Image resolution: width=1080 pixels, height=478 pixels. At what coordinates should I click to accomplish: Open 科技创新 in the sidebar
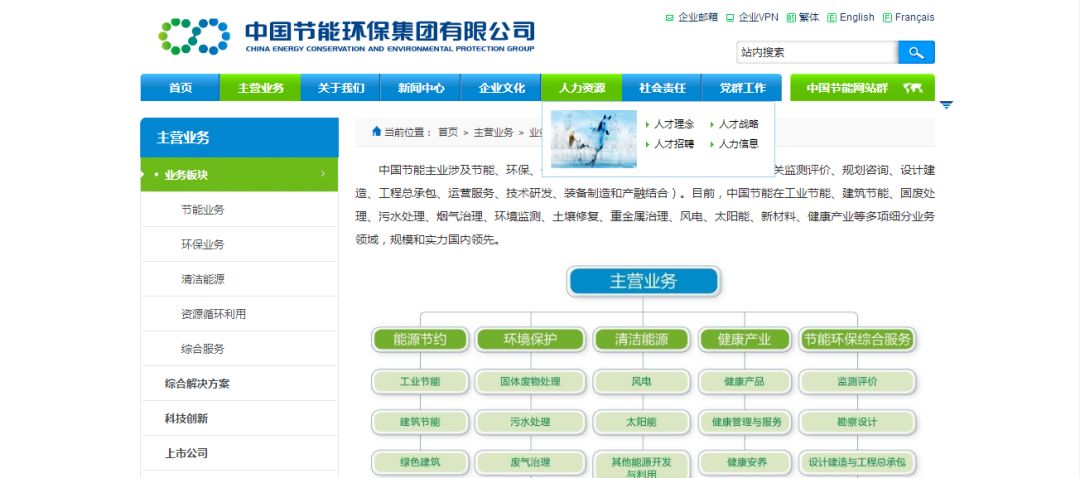(186, 419)
